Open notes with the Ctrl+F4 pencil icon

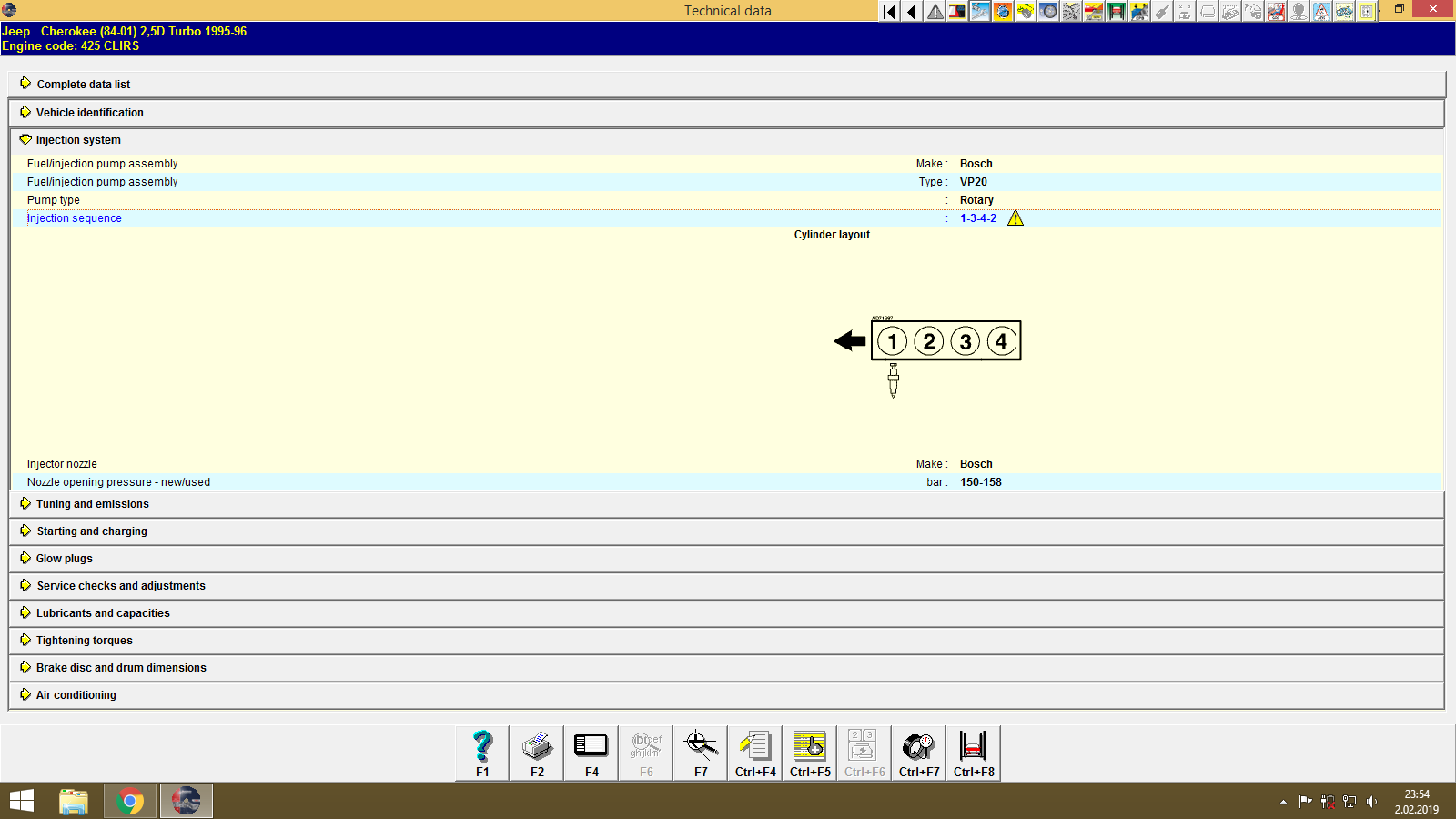[x=754, y=746]
